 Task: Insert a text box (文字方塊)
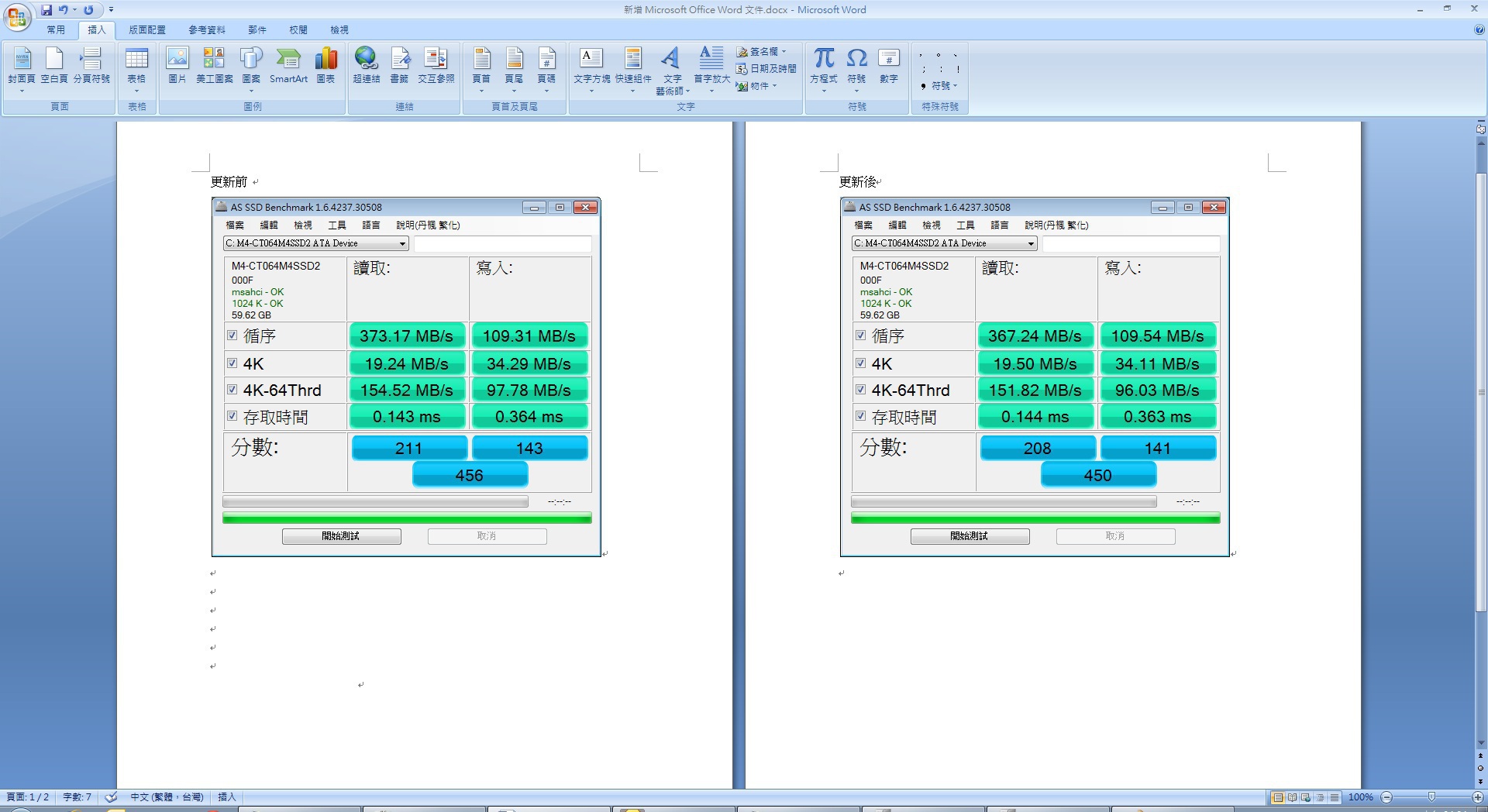click(591, 69)
